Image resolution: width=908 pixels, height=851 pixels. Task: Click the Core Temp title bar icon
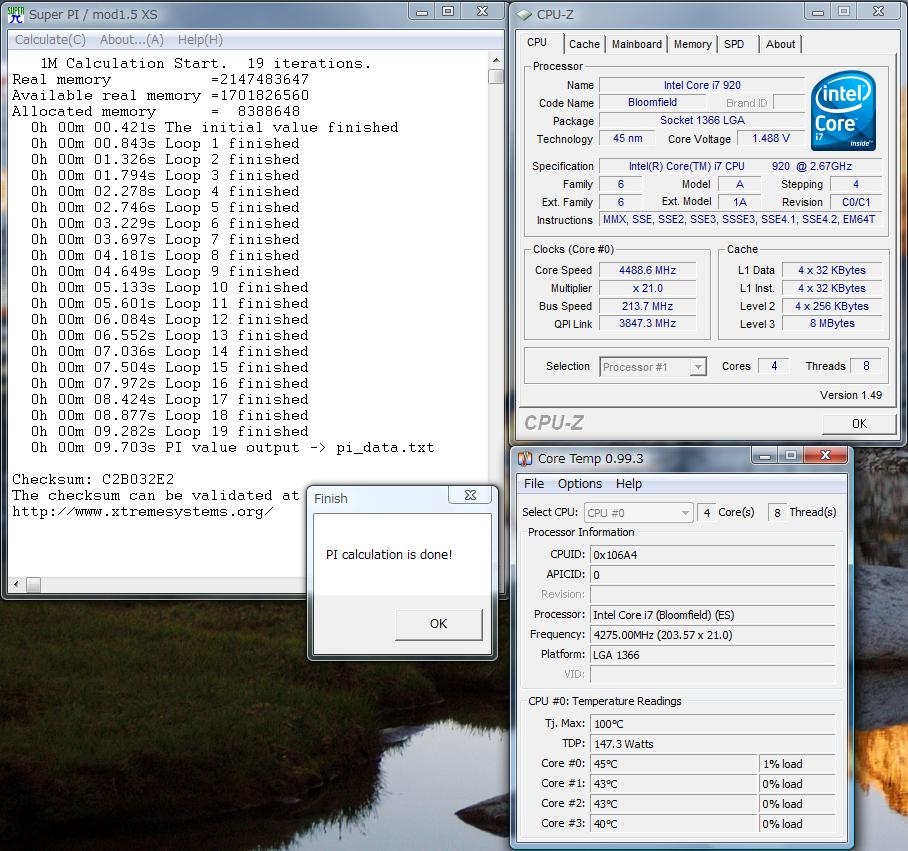coord(523,458)
